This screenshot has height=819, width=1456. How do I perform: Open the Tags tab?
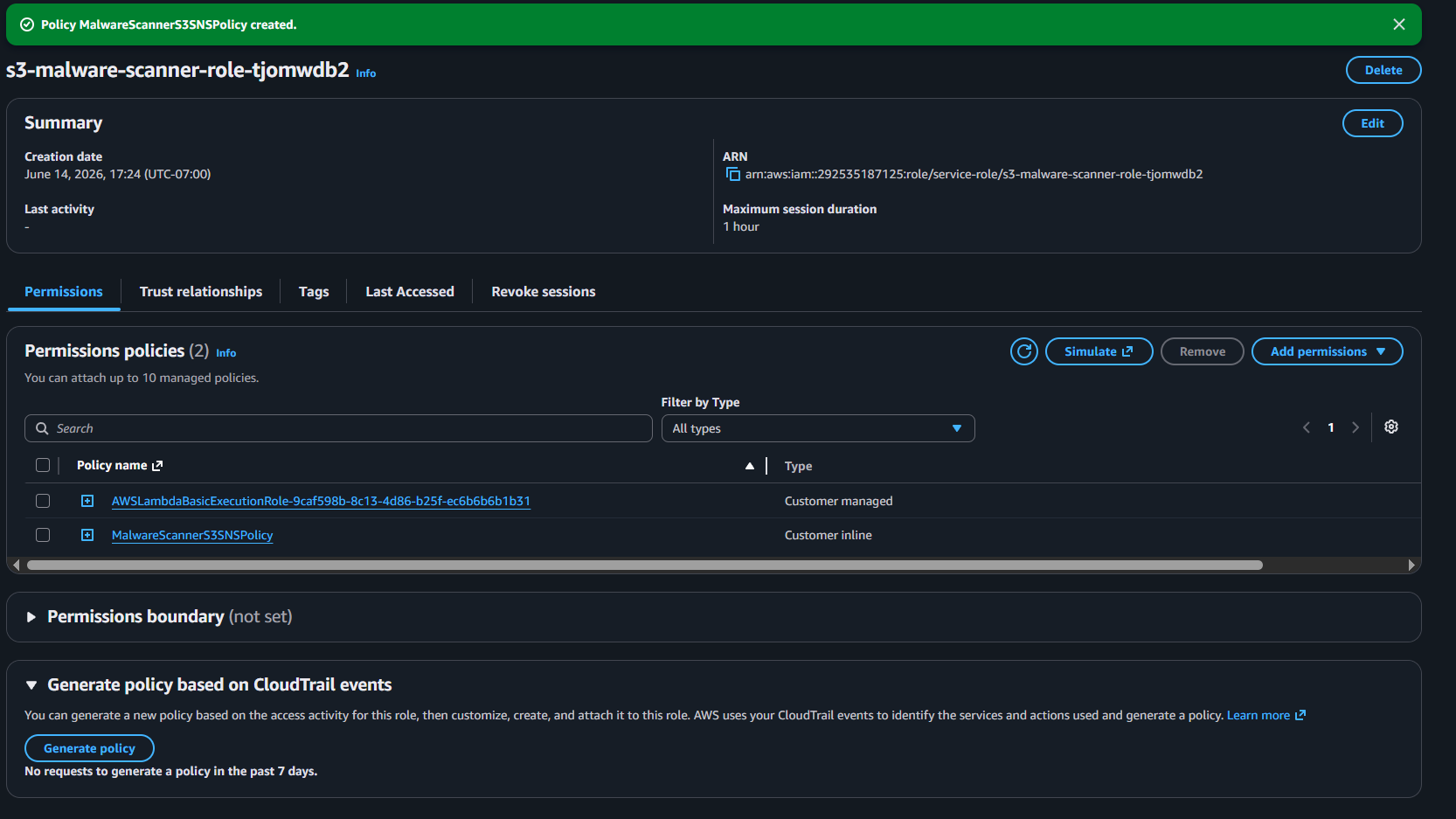click(x=314, y=292)
